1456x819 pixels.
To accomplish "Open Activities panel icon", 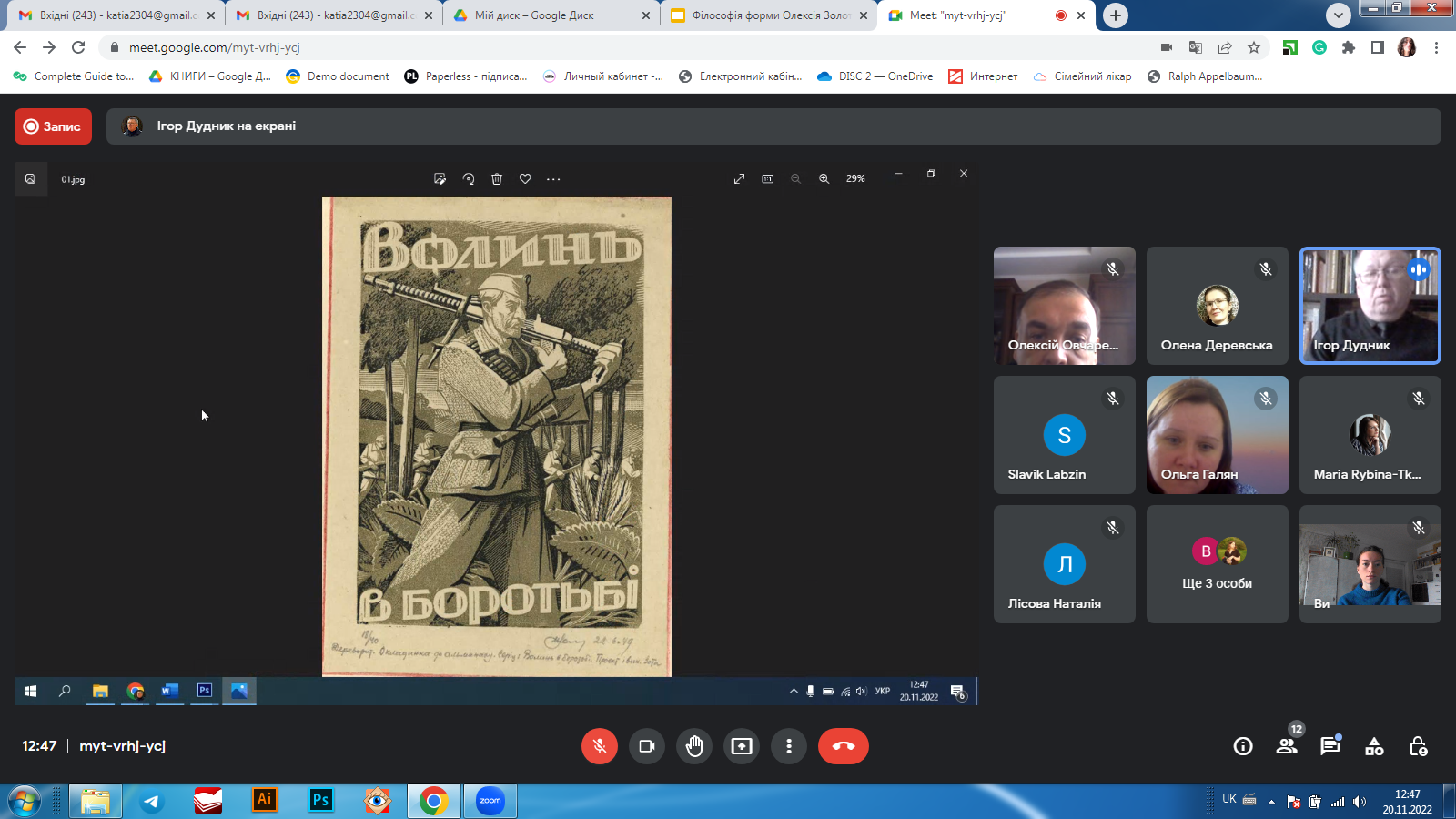I will (x=1374, y=746).
